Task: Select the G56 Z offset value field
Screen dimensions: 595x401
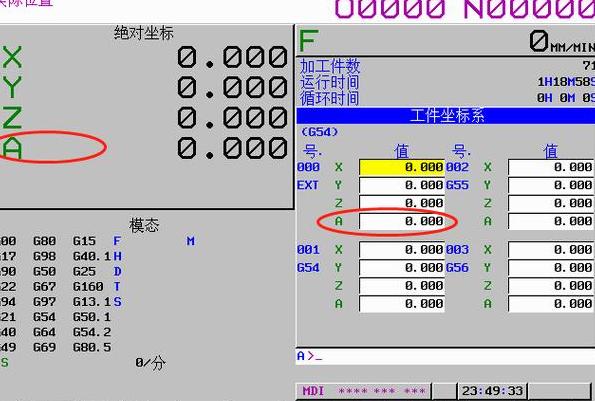Action: pos(551,286)
